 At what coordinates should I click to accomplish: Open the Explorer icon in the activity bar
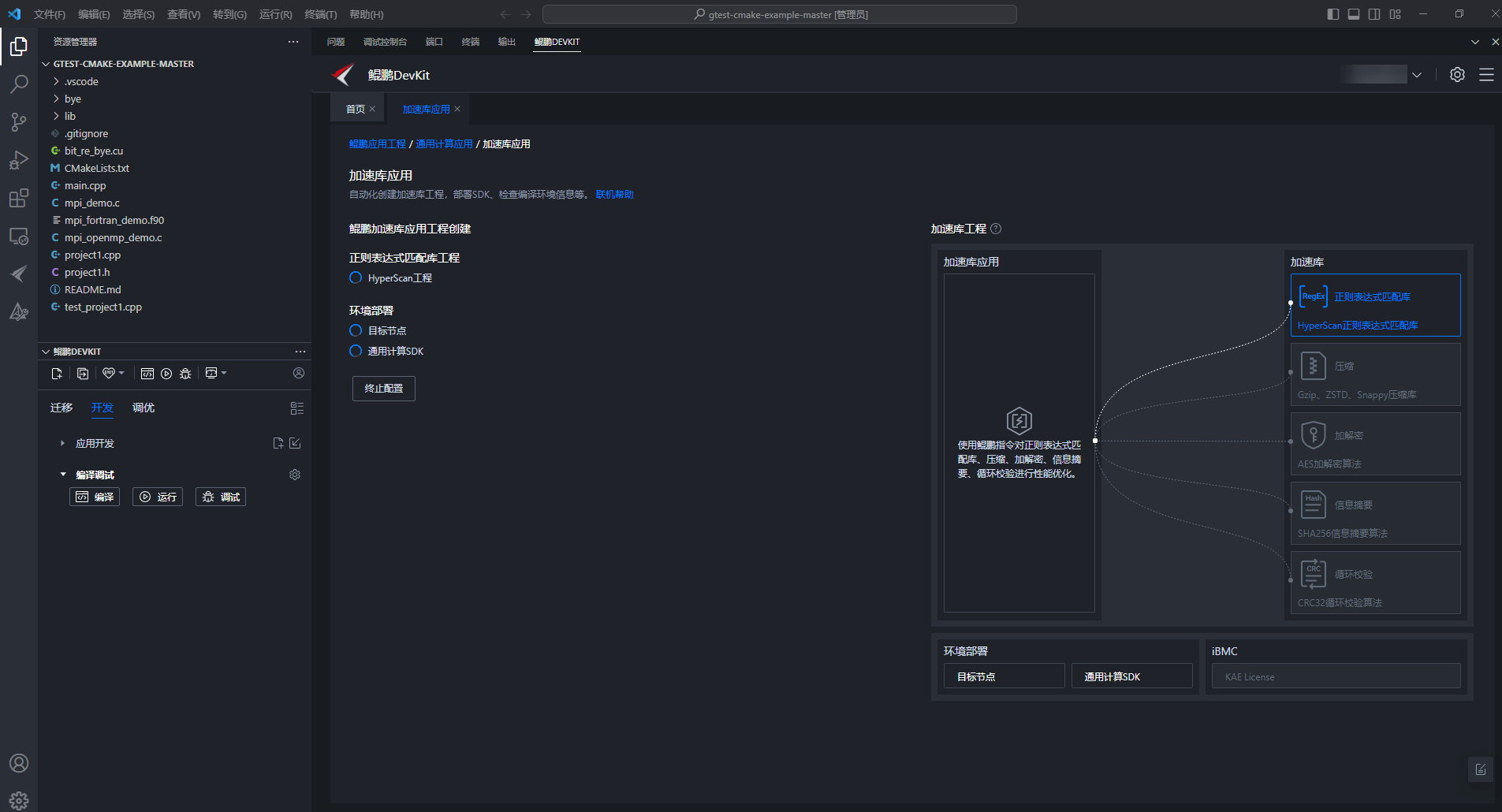19,47
